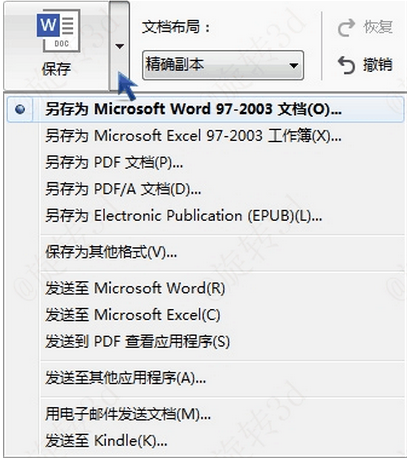The height and width of the screenshot is (459, 408).
Task: Click the 撤销 undo button
Action: click(365, 64)
